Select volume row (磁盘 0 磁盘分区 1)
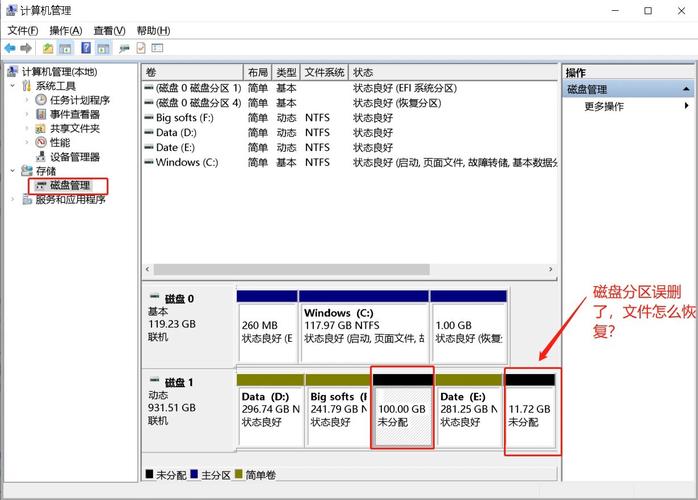This screenshot has width=698, height=500. [350, 88]
